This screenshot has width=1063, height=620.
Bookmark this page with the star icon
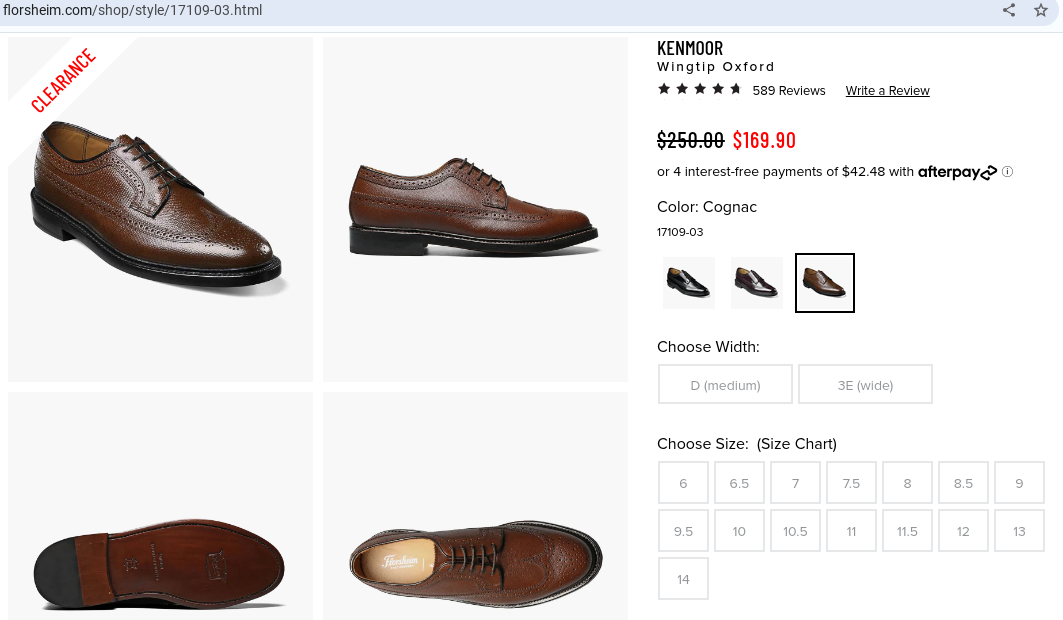coord(1041,10)
